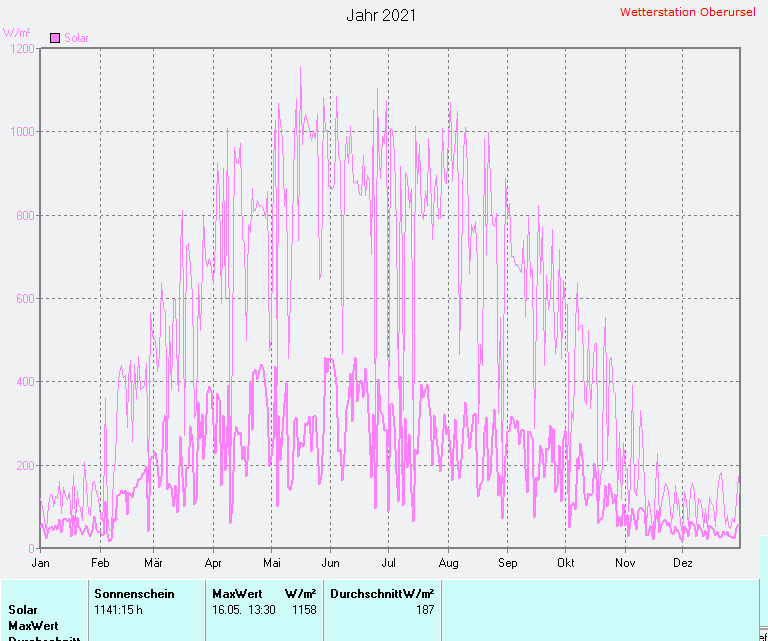This screenshot has height=641, width=768.
Task: Click the 'Jan' month label
Action: [40, 563]
